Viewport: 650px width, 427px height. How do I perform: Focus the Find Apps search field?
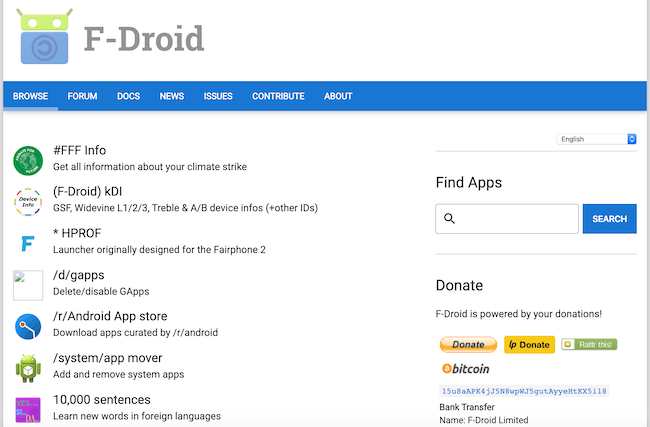507,218
